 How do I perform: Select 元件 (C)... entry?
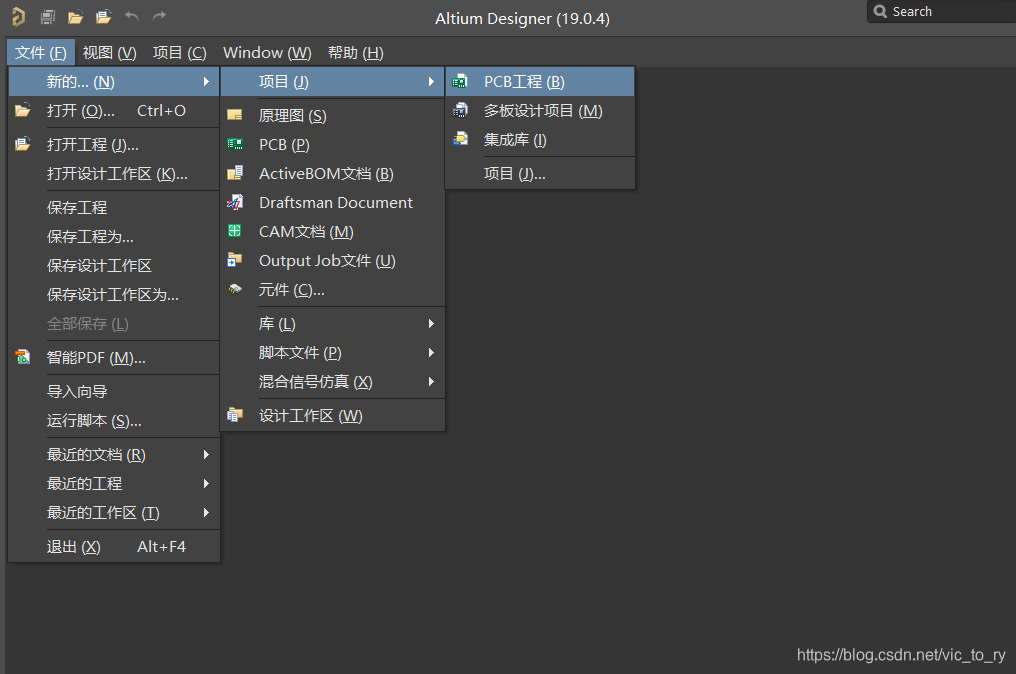332,290
